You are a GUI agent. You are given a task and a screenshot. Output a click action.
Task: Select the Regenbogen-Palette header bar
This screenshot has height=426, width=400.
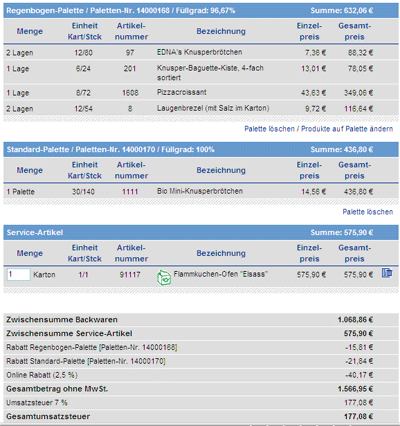pyautogui.click(x=201, y=11)
